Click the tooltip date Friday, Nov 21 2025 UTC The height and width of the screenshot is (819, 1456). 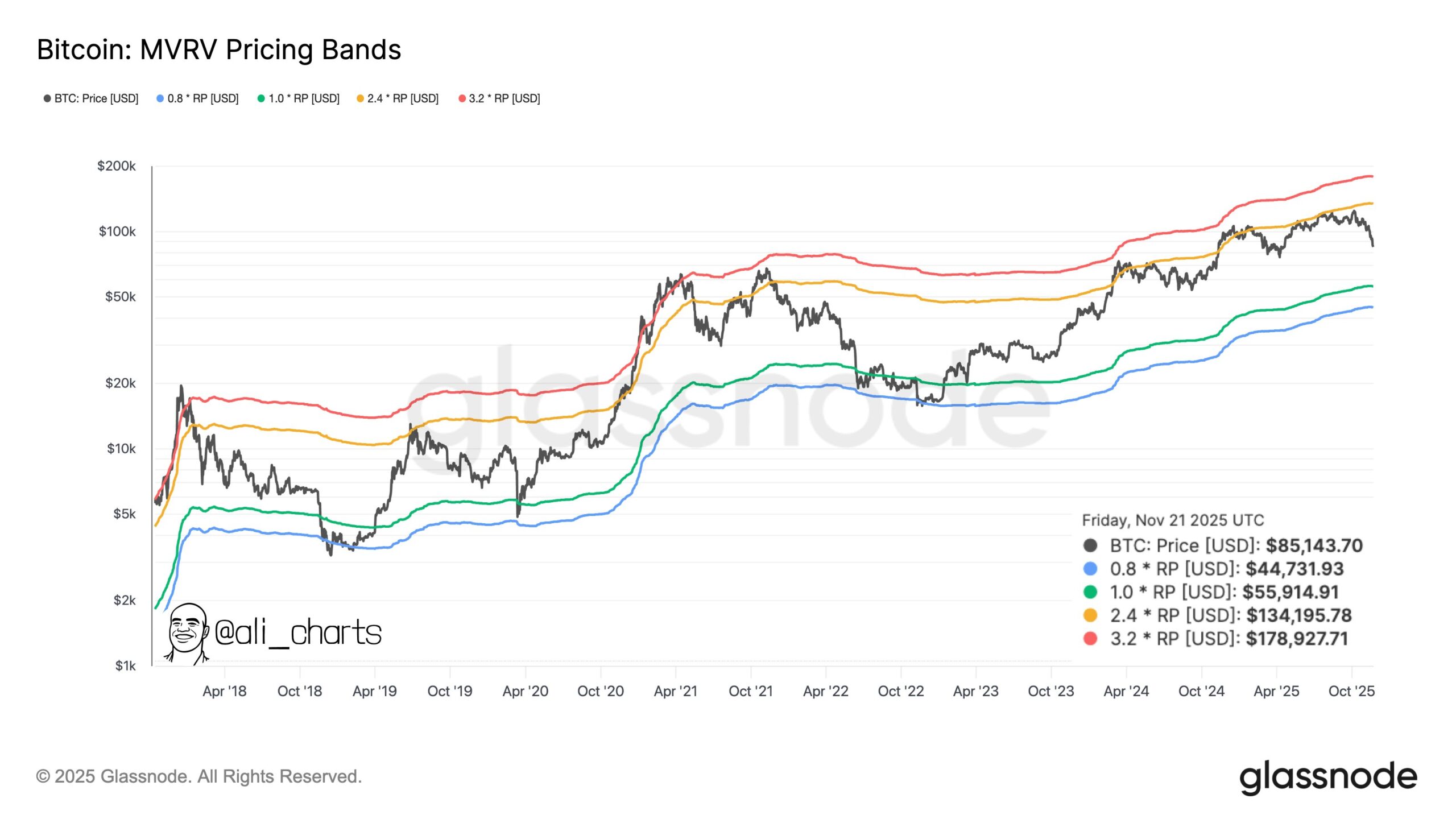click(1172, 520)
